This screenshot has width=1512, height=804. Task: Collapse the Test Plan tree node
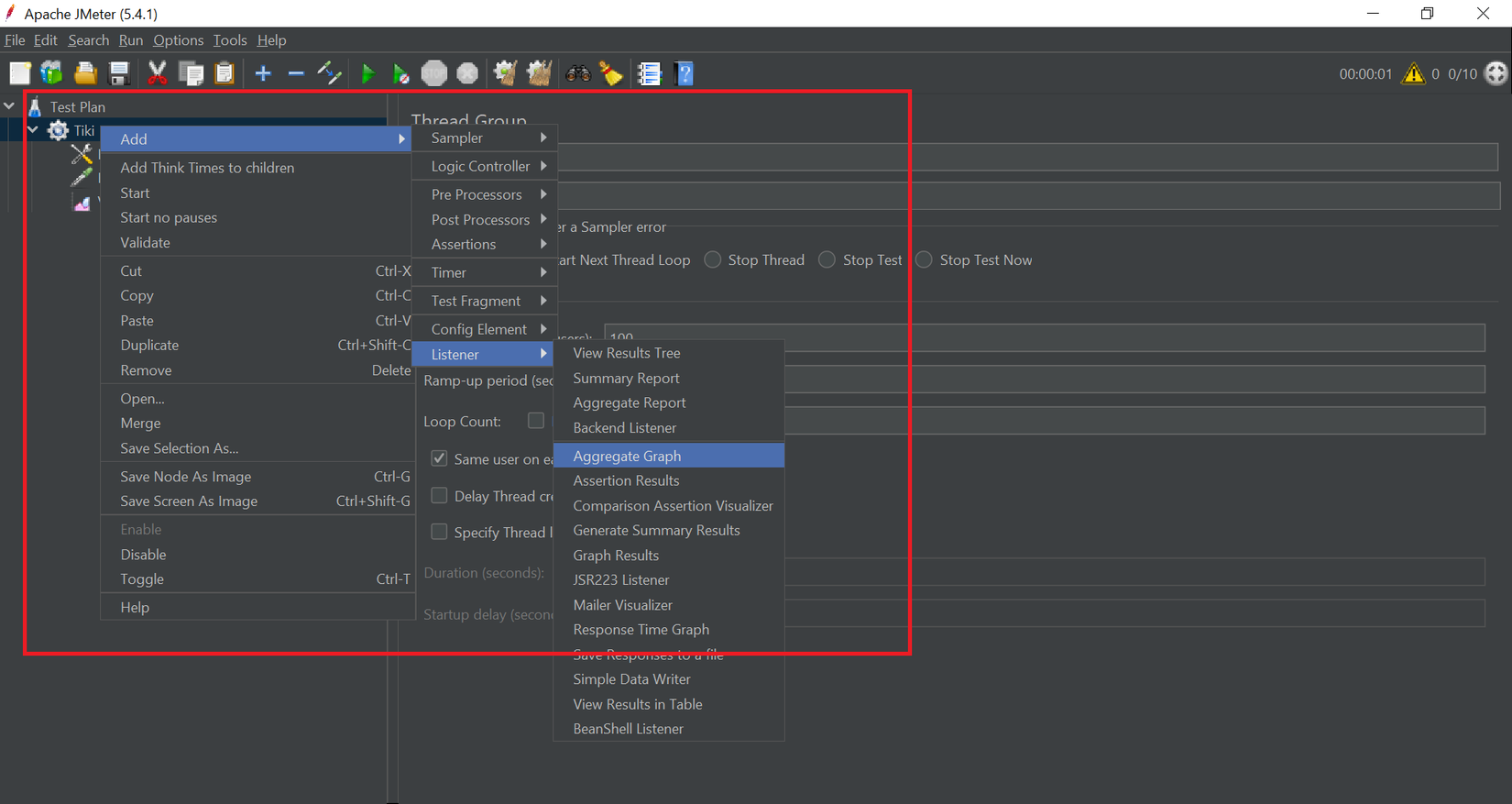(9, 106)
